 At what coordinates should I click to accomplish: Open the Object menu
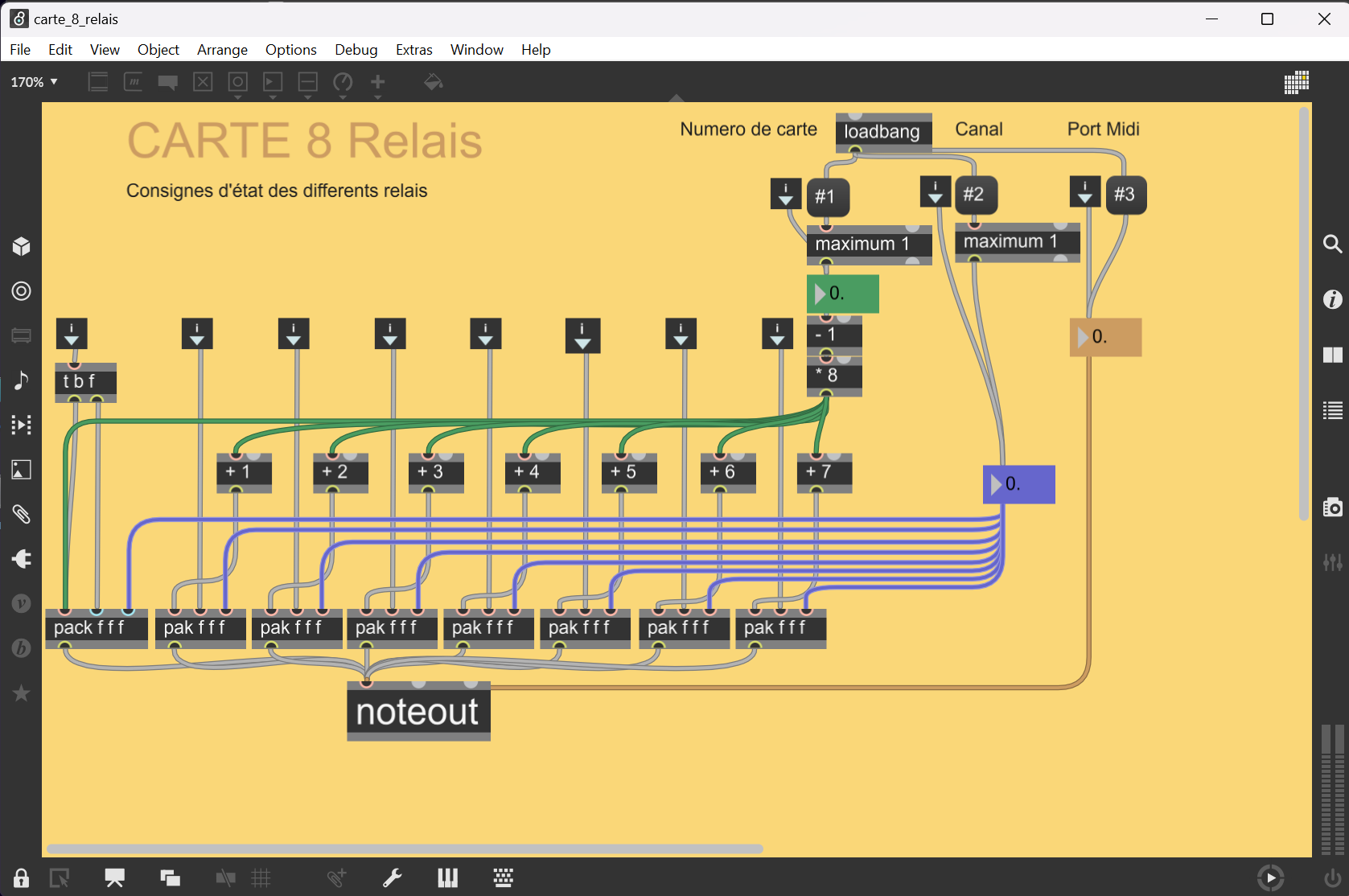coord(158,49)
